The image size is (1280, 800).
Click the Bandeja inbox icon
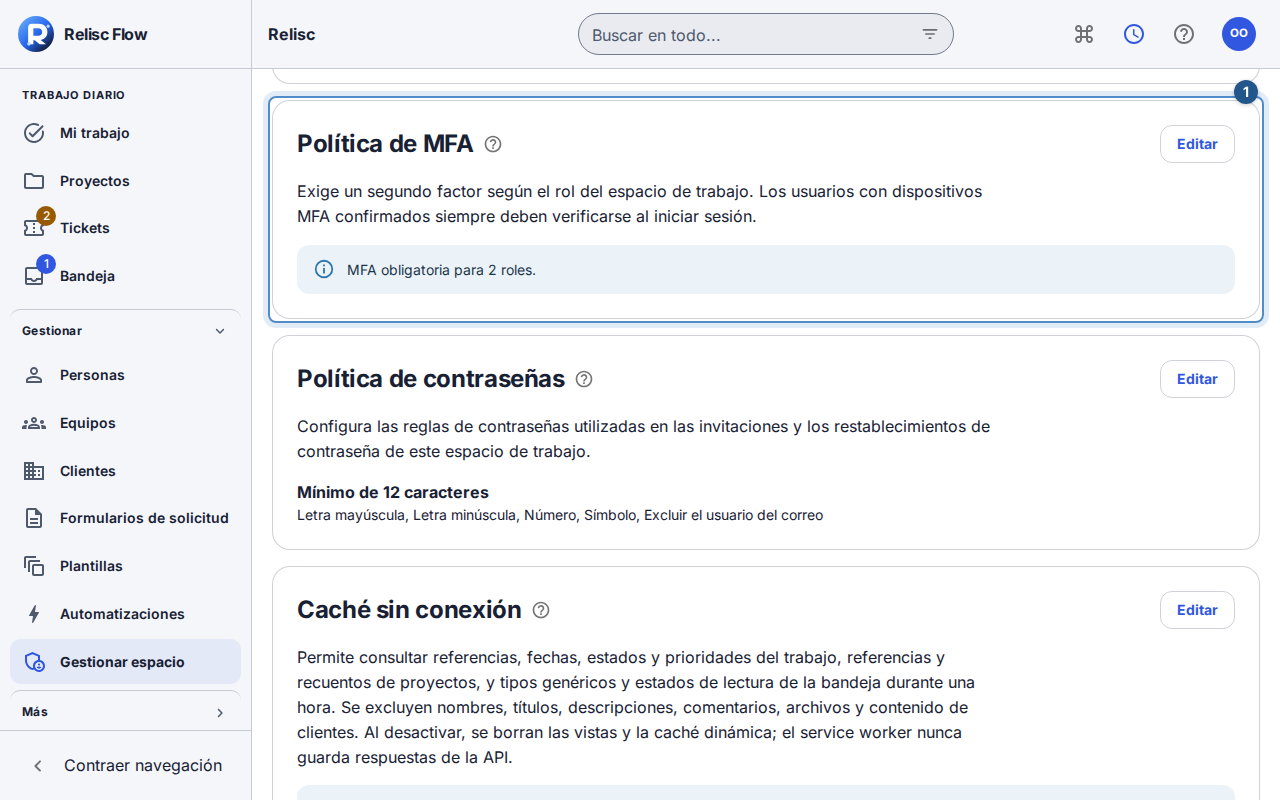pyautogui.click(x=34, y=276)
